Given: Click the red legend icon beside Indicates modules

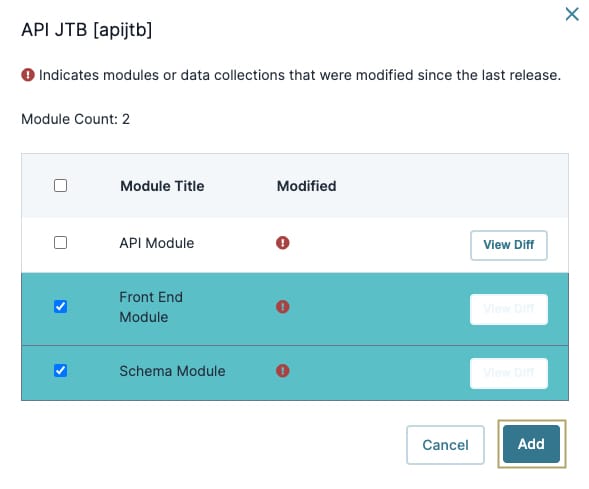Looking at the screenshot, I should coord(28,75).
